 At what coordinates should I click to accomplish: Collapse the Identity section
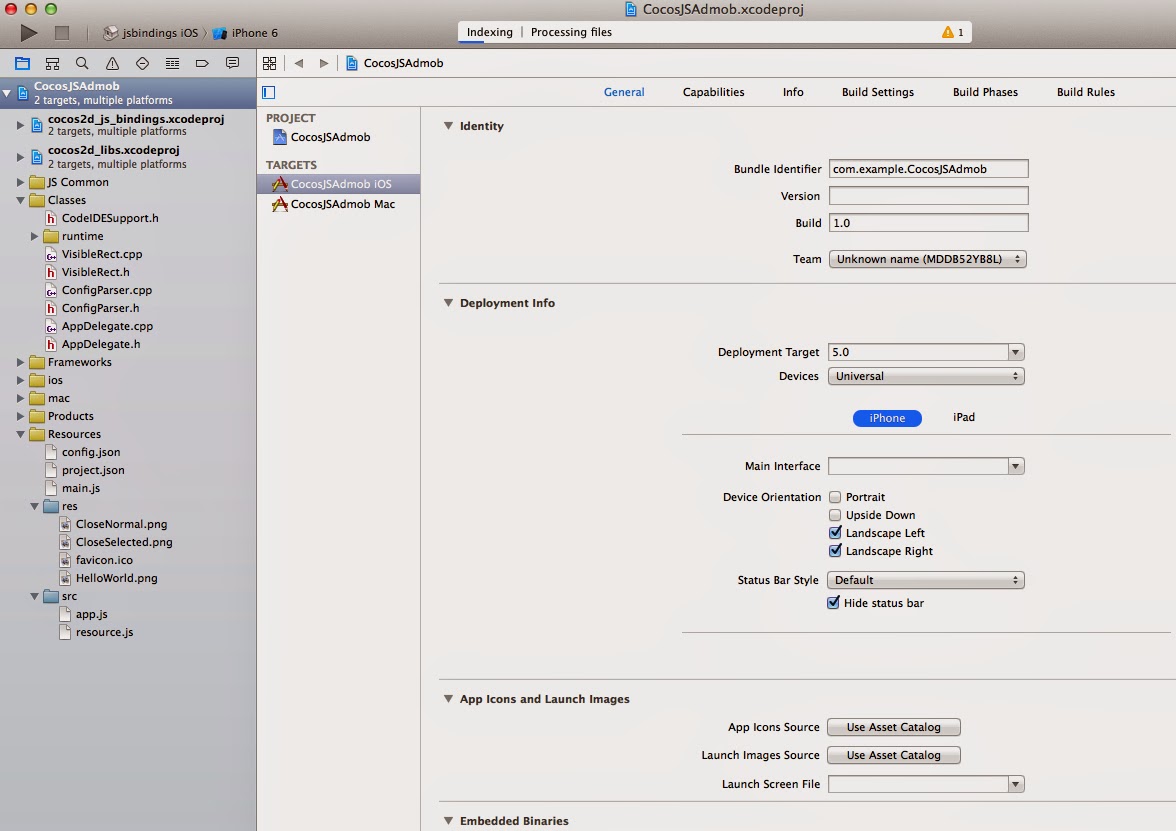tap(448, 126)
